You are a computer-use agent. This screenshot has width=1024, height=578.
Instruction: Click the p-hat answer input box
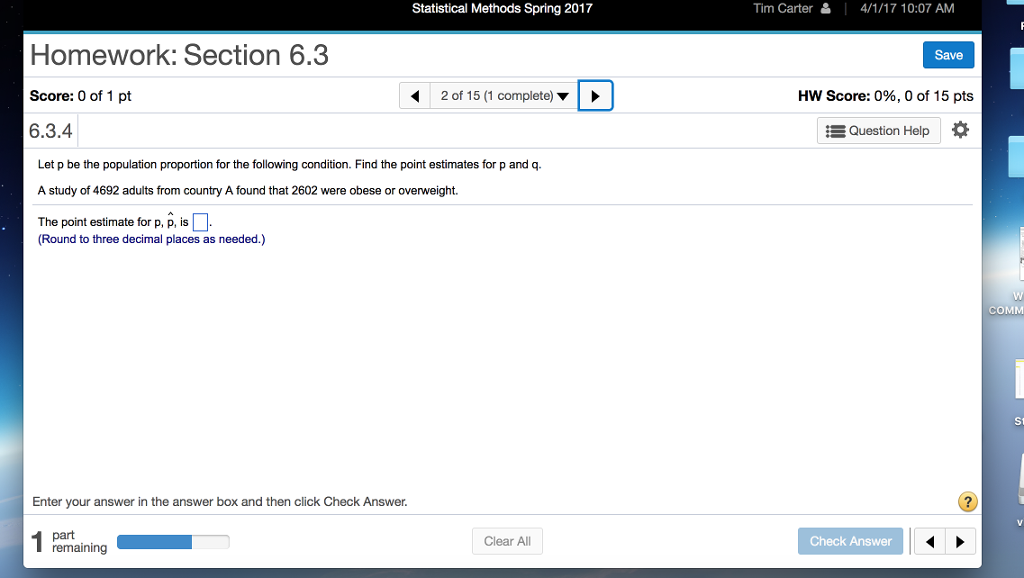[x=200, y=222]
